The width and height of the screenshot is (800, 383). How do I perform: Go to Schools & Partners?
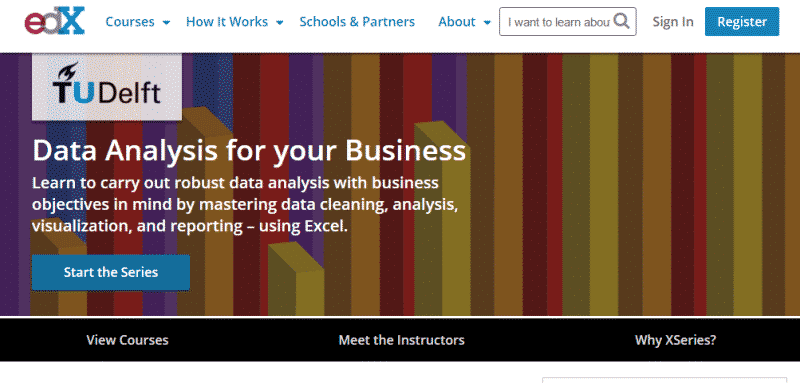(x=357, y=21)
